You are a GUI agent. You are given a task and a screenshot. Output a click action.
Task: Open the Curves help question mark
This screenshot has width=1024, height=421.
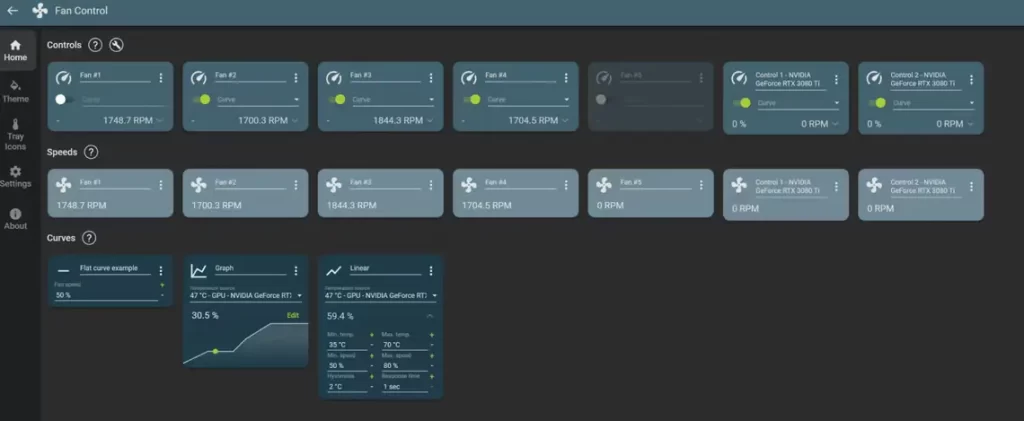pos(89,238)
